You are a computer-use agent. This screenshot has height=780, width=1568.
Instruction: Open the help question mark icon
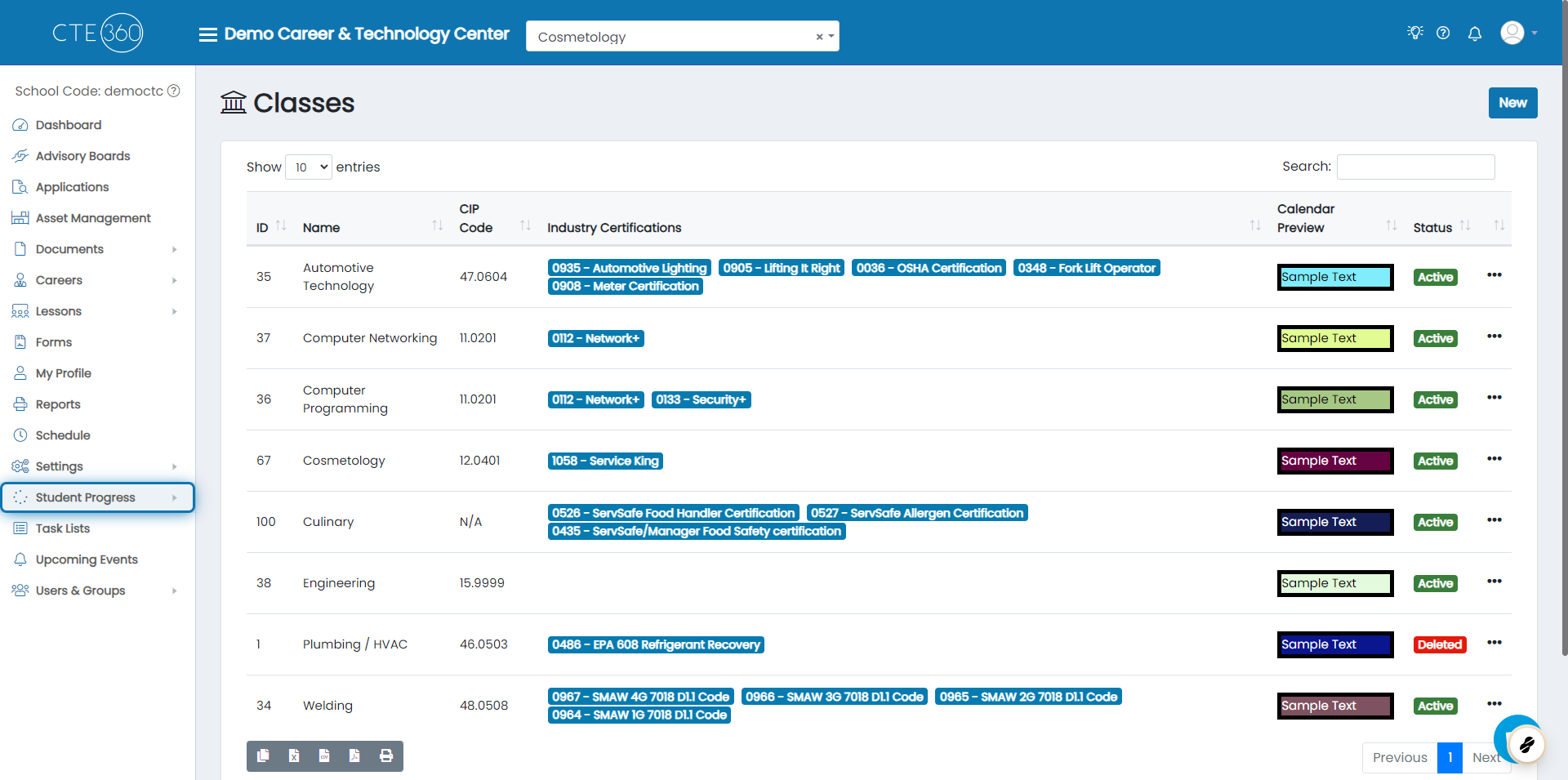pos(1443,33)
